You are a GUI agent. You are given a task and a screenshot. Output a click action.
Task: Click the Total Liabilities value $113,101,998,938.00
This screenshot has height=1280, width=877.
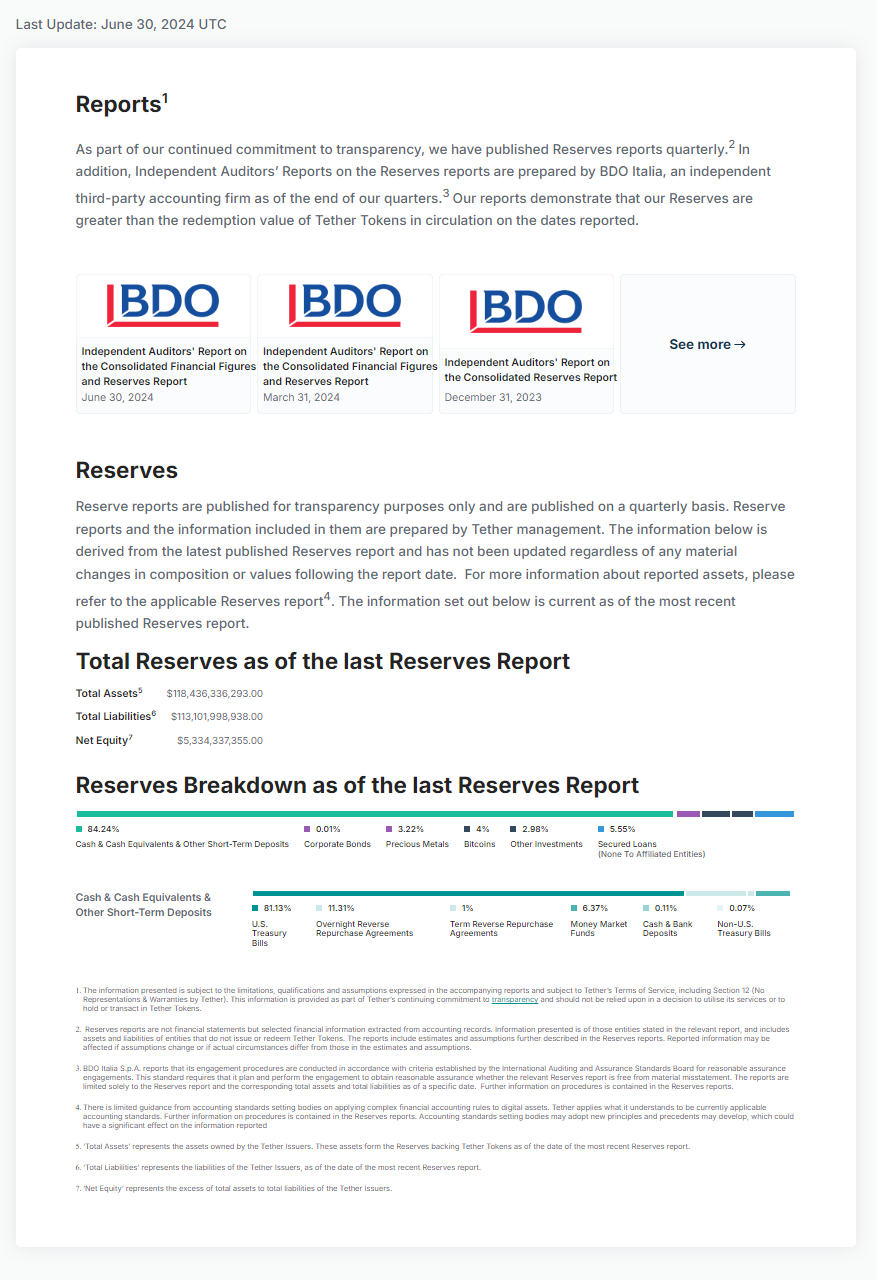coord(217,717)
